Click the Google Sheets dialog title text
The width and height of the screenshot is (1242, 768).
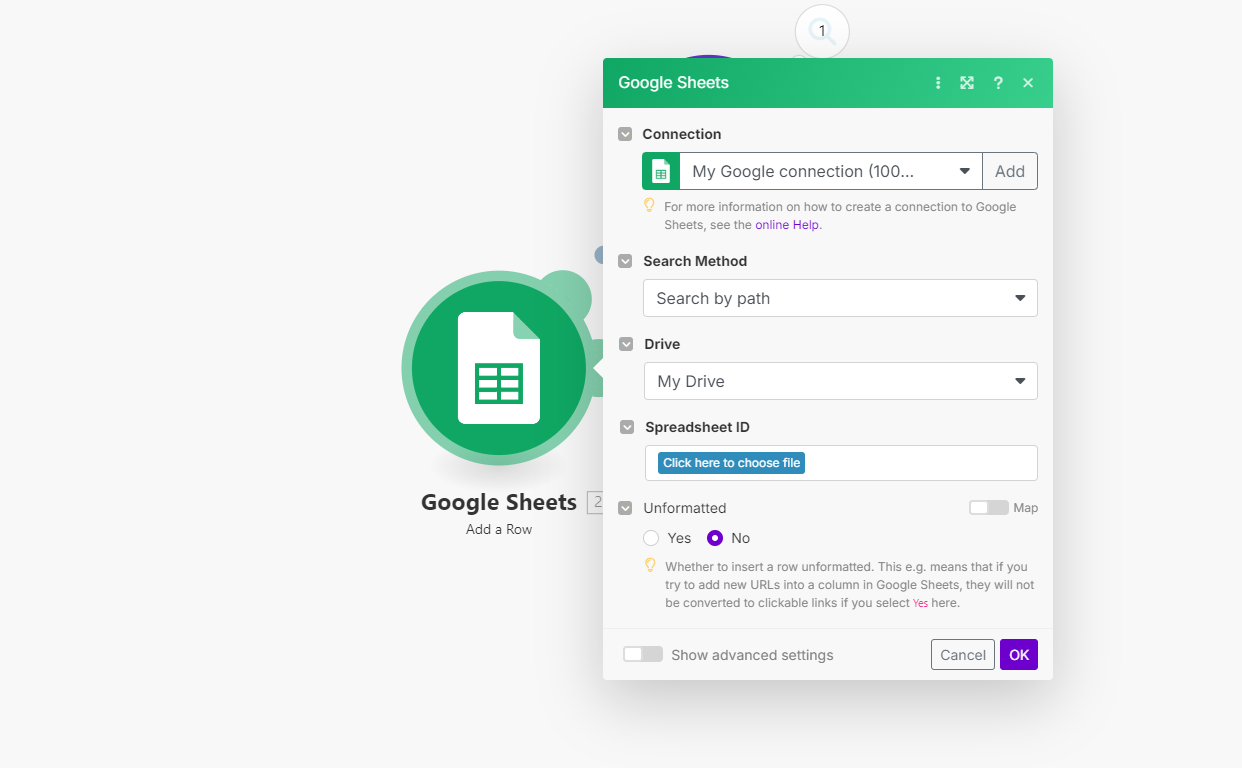(673, 83)
